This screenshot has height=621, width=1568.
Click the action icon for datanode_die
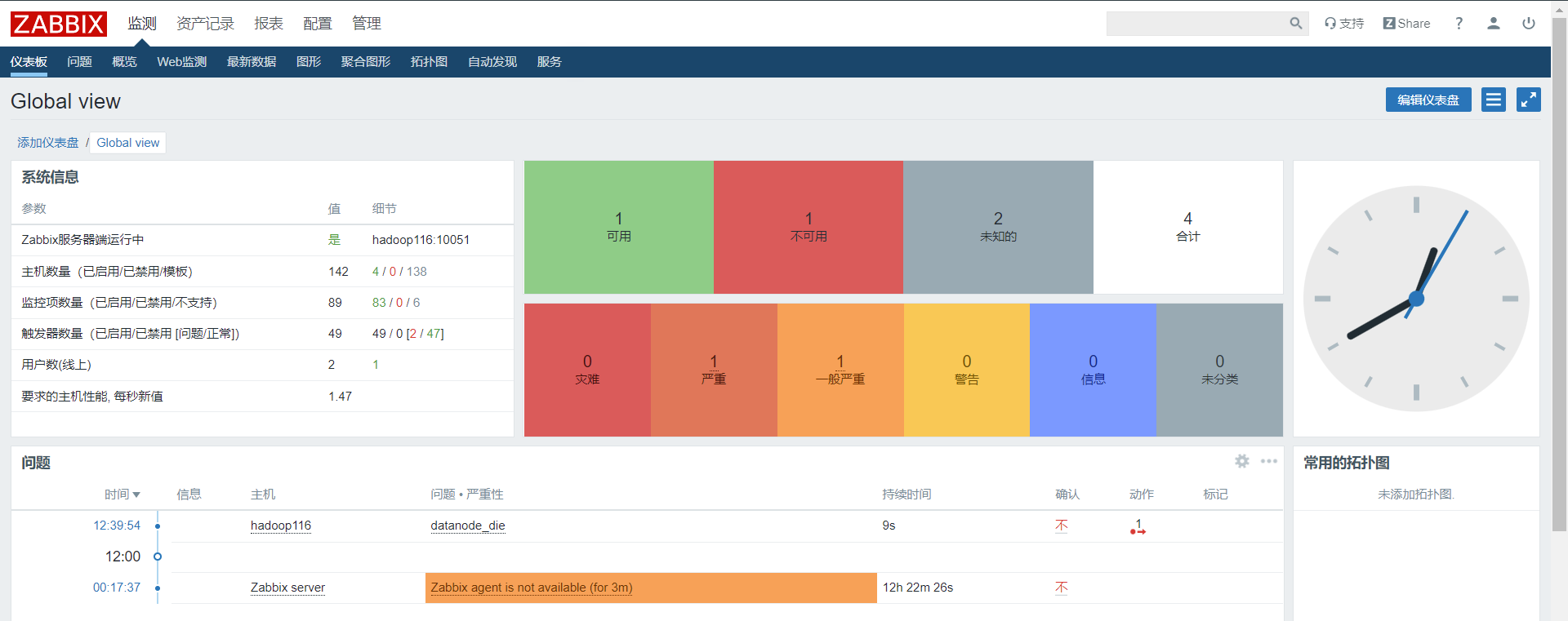click(x=1138, y=526)
